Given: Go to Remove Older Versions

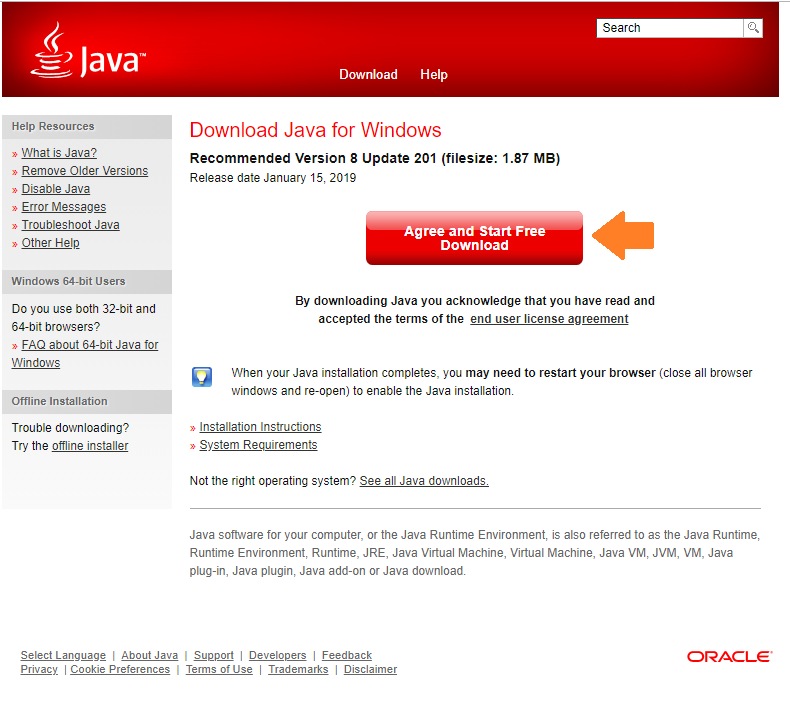Looking at the screenshot, I should 84,171.
